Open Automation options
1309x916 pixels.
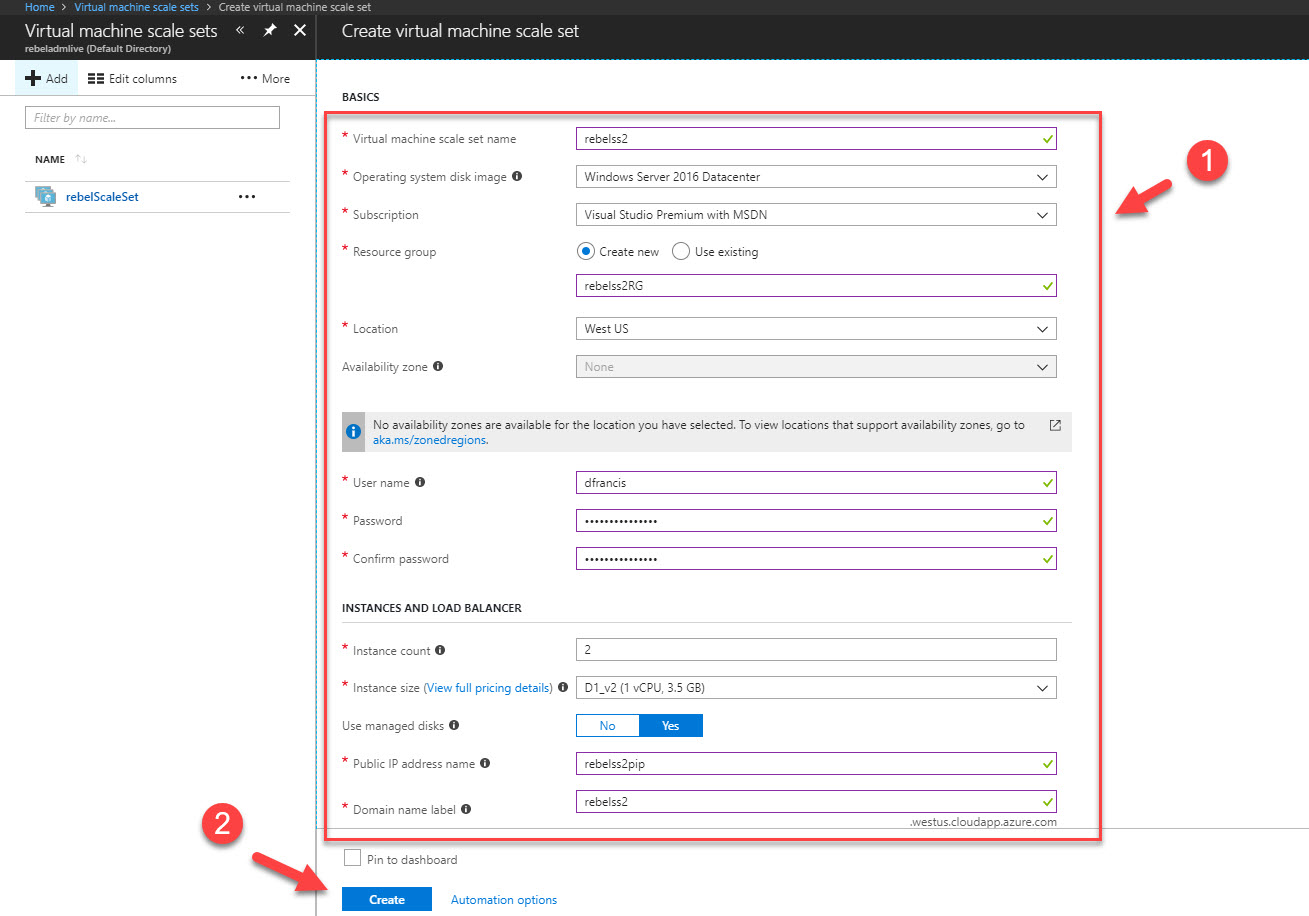point(504,900)
